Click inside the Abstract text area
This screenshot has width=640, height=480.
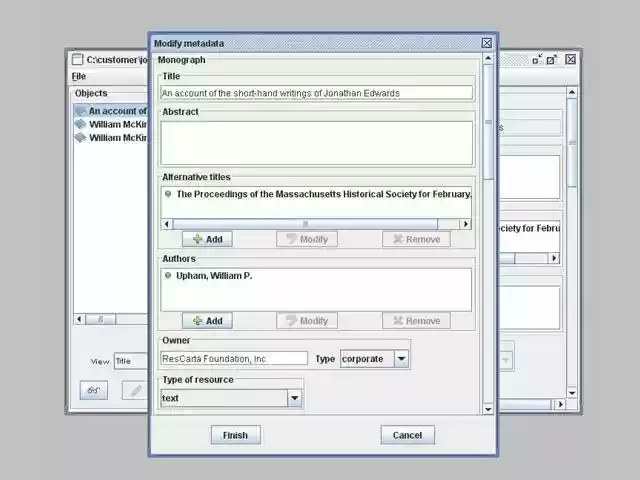pos(316,142)
